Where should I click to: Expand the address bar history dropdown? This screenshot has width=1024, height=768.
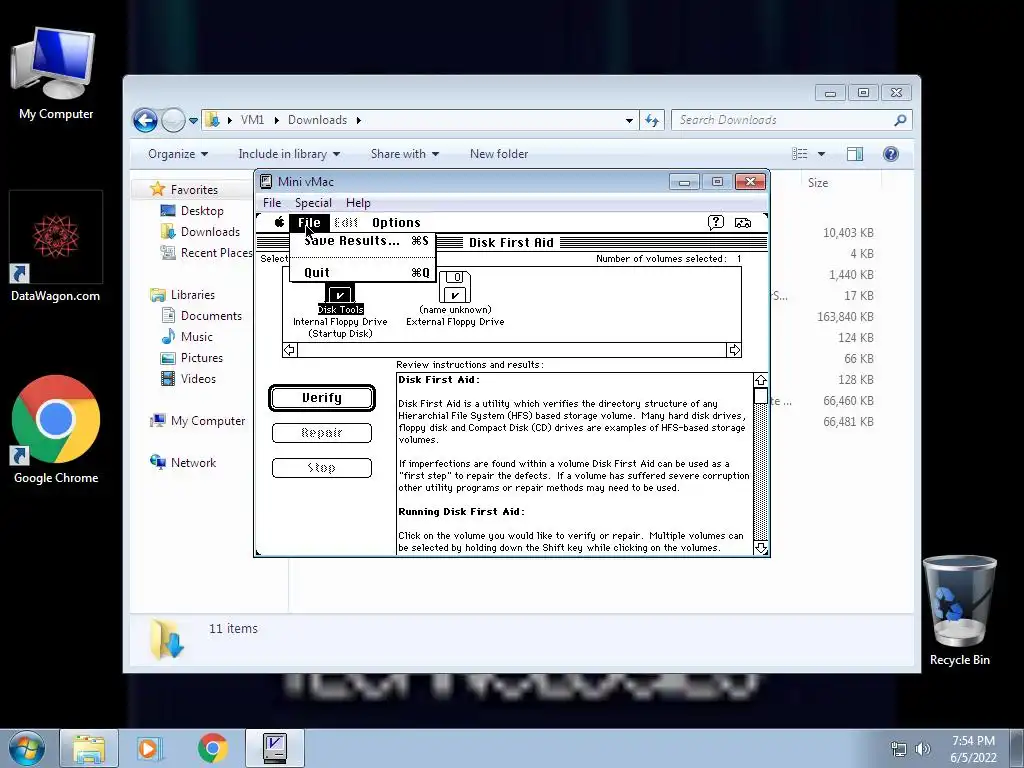(629, 120)
